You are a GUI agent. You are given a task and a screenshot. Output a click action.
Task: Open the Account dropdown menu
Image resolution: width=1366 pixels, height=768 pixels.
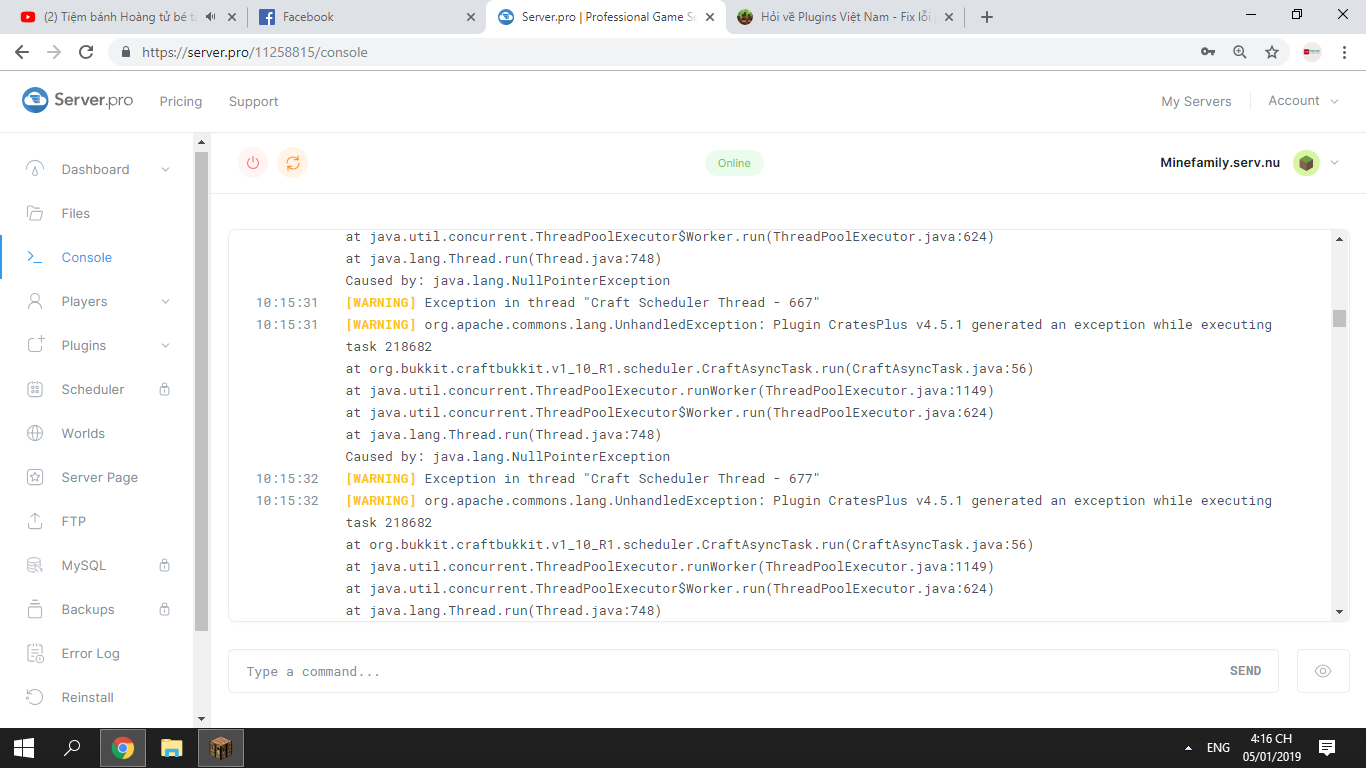click(x=1302, y=101)
